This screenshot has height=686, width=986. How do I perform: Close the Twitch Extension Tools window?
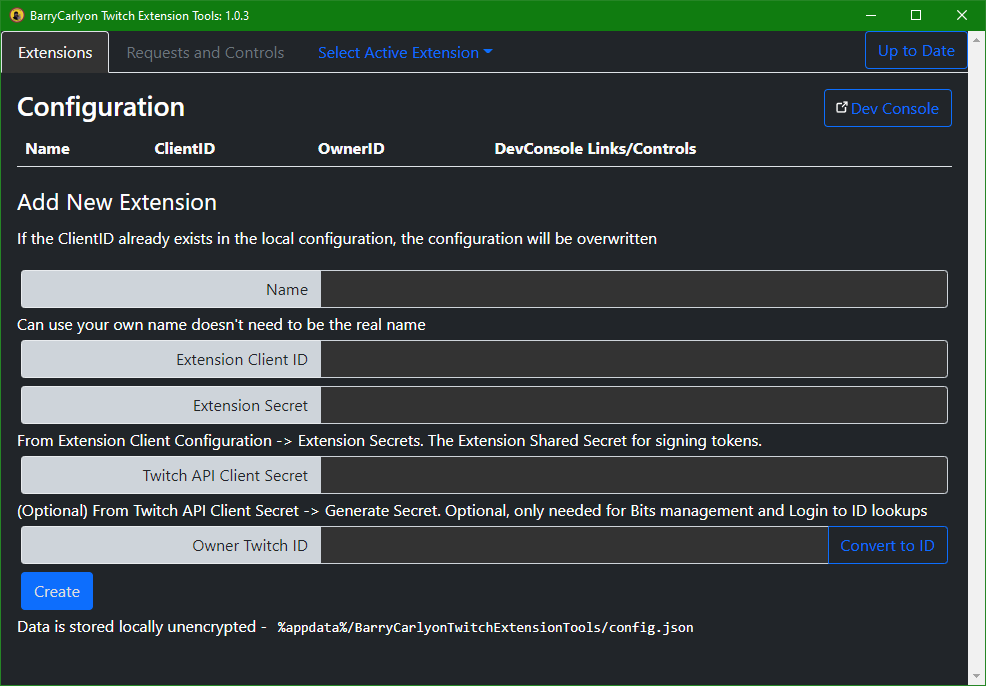click(961, 15)
